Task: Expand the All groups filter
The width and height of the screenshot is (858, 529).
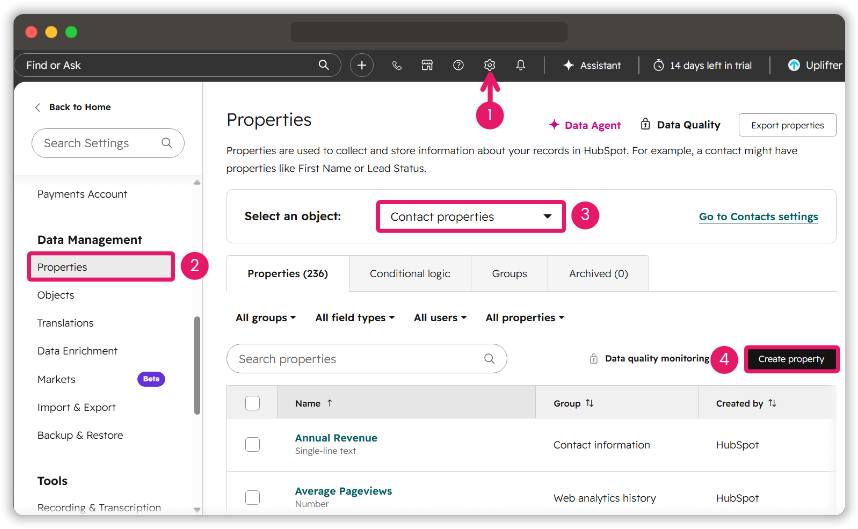Action: pyautogui.click(x=265, y=317)
